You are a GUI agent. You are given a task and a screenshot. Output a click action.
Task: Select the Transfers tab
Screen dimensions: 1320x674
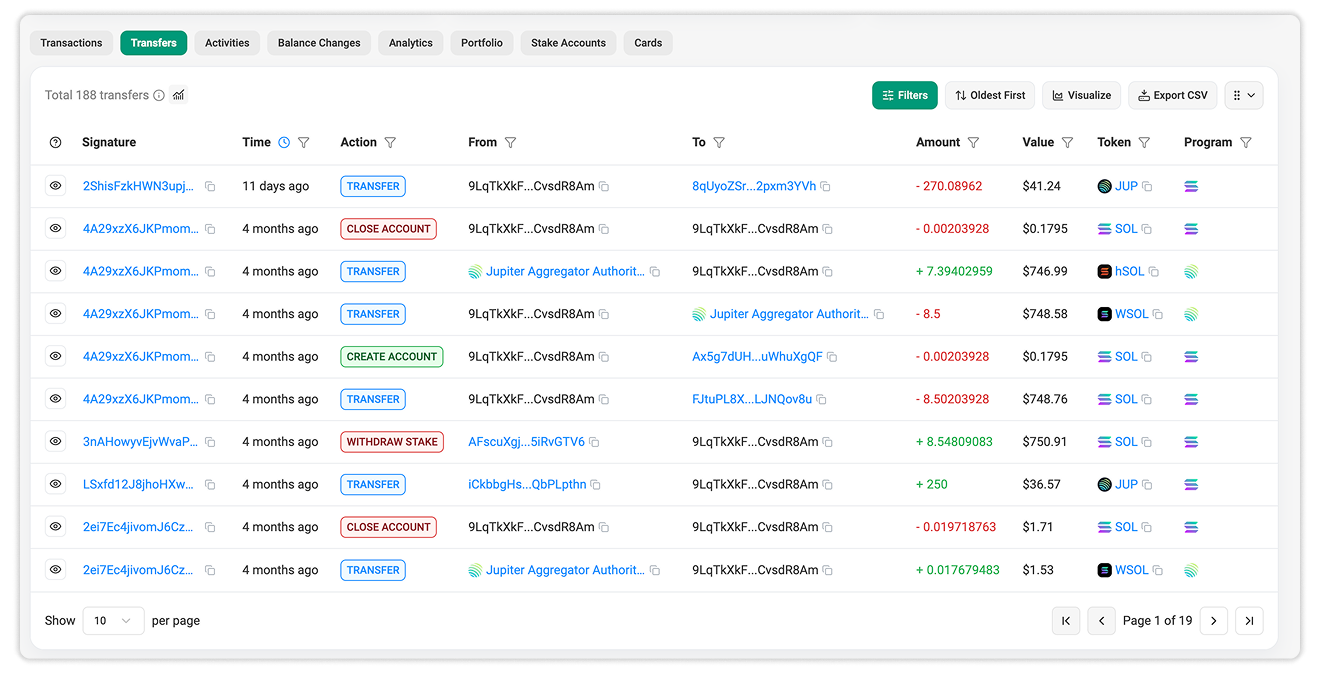pyautogui.click(x=153, y=43)
